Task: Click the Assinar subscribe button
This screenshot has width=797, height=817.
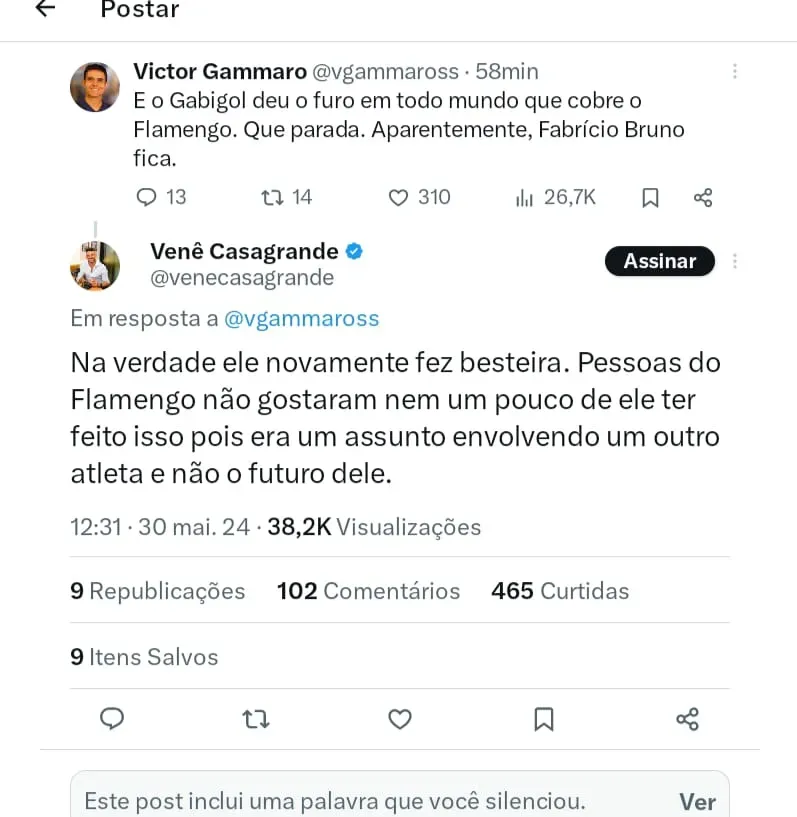Action: (660, 261)
